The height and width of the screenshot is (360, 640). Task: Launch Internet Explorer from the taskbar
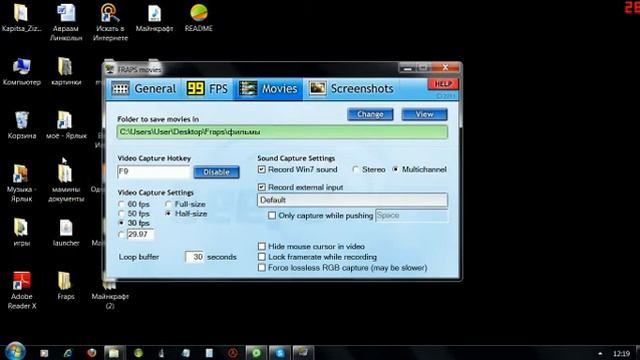68,353
